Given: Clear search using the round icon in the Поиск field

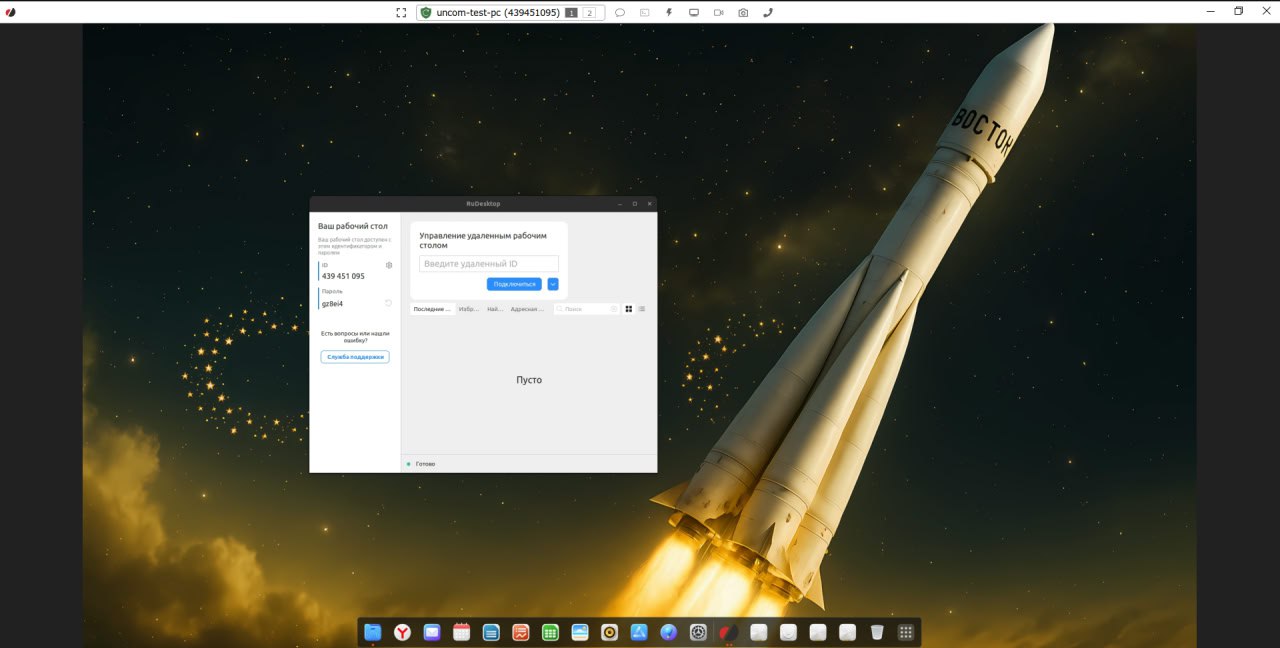Looking at the screenshot, I should click(x=614, y=309).
